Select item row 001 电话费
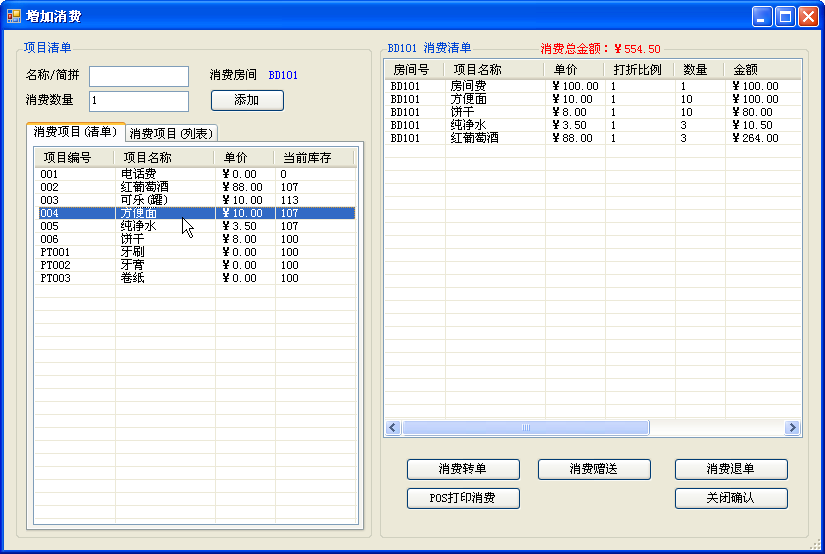 (195, 174)
